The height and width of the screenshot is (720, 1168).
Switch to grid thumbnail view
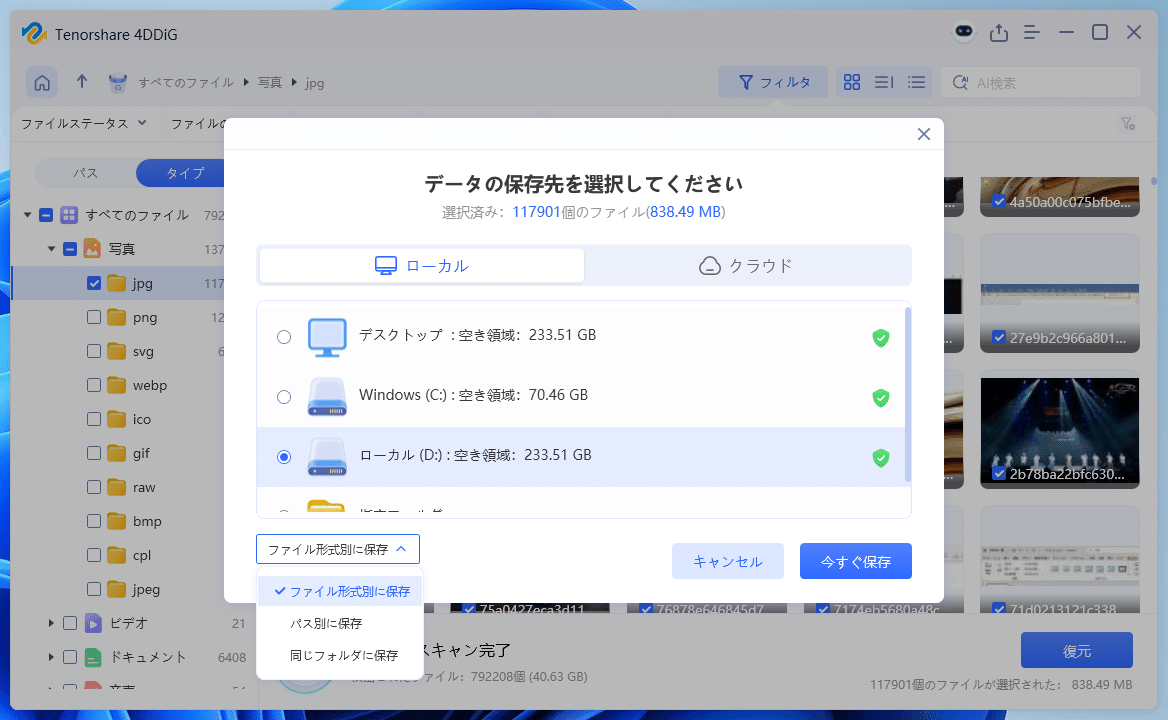click(x=851, y=82)
